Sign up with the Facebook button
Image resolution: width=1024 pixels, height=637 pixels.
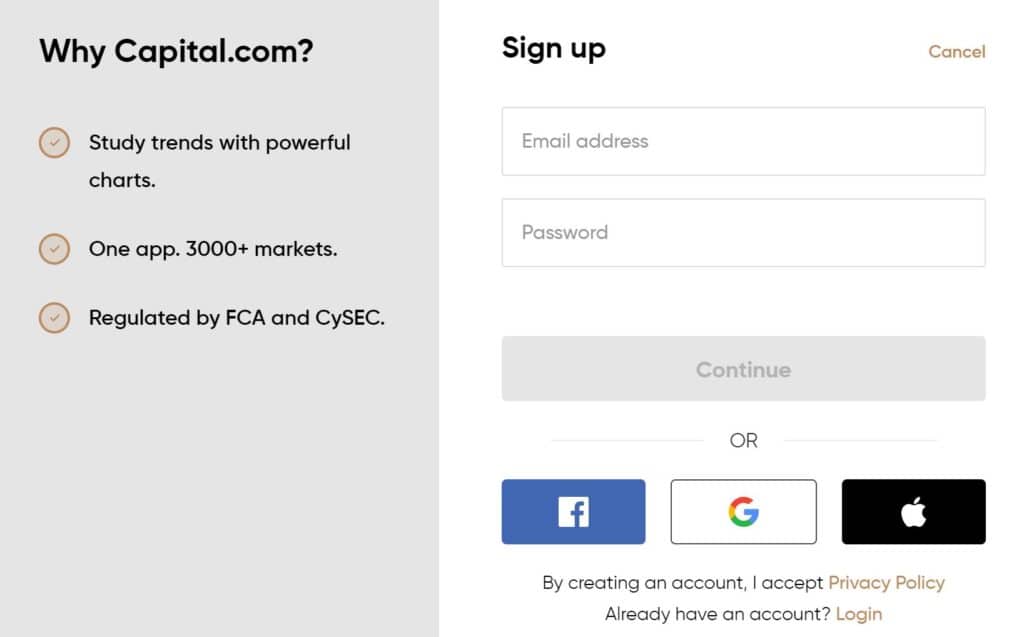pyautogui.click(x=573, y=512)
